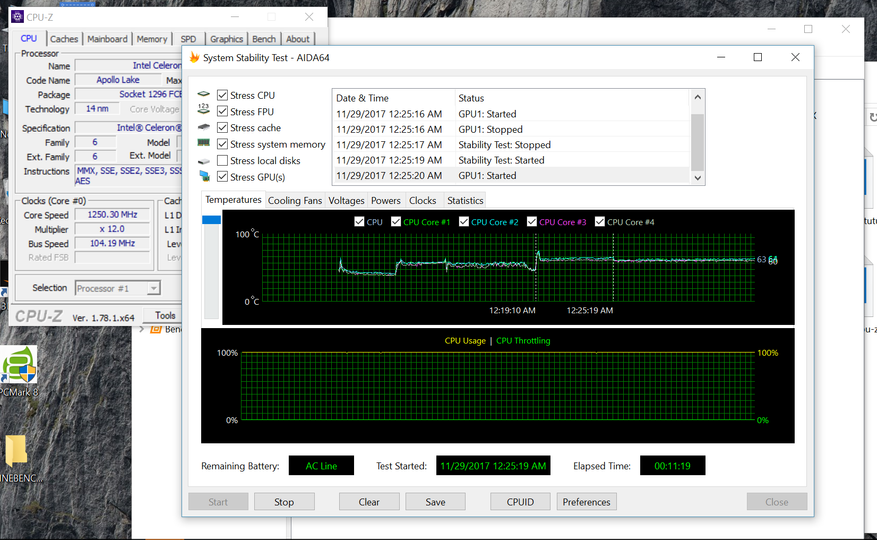Click the Test Started timestamp field
Viewport: 877px width, 540px height.
[x=493, y=466]
